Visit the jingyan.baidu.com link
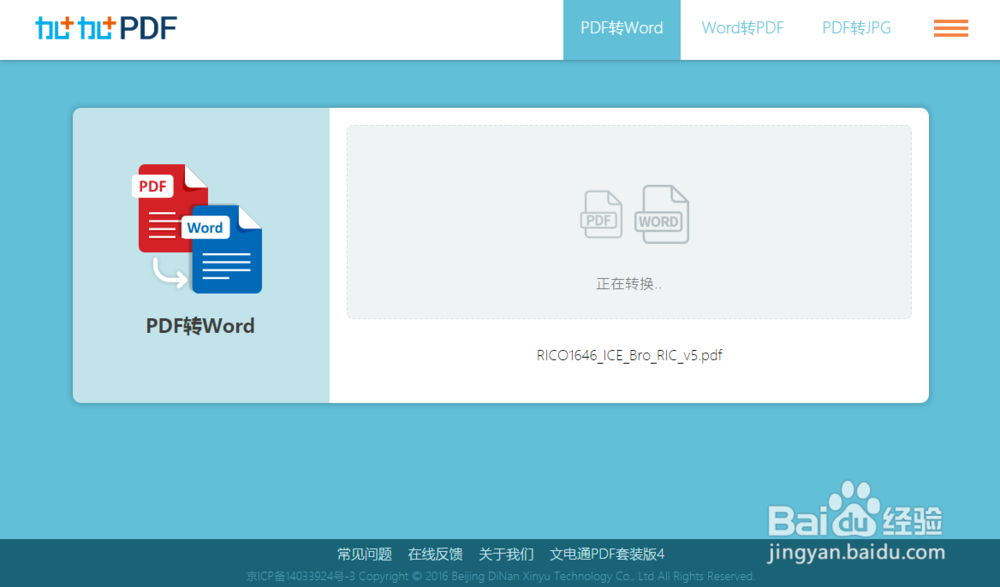Image resolution: width=1000 pixels, height=587 pixels. [855, 551]
